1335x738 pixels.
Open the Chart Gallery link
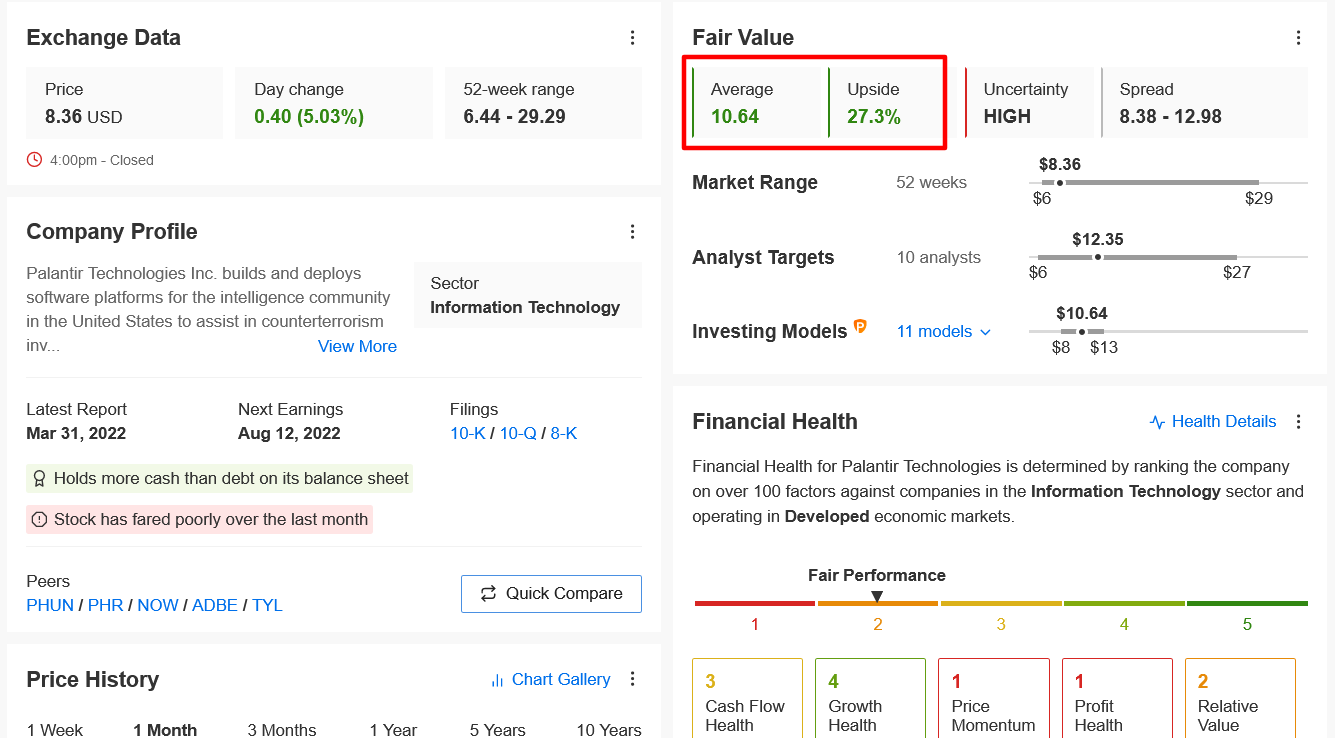point(561,680)
